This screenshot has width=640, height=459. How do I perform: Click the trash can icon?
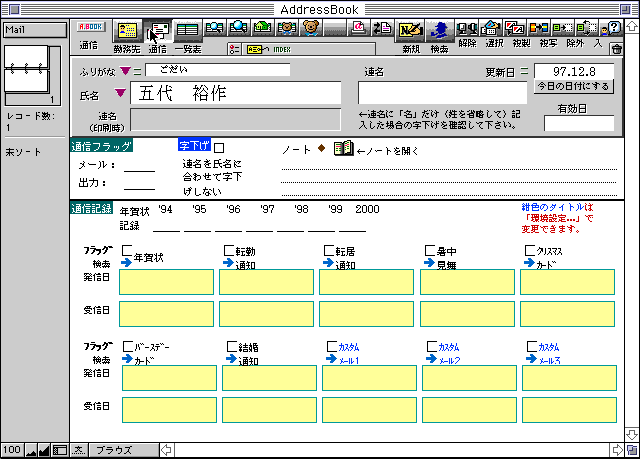[616, 49]
